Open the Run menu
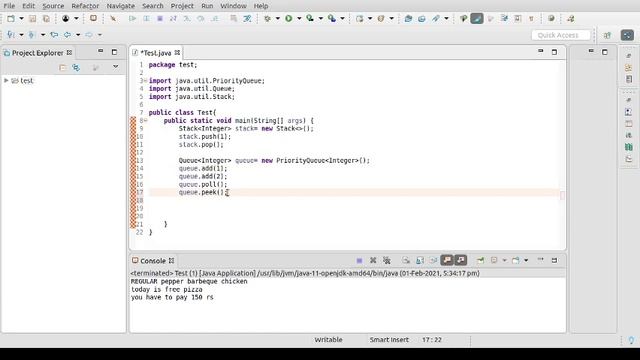The height and width of the screenshot is (360, 640). coord(207,6)
